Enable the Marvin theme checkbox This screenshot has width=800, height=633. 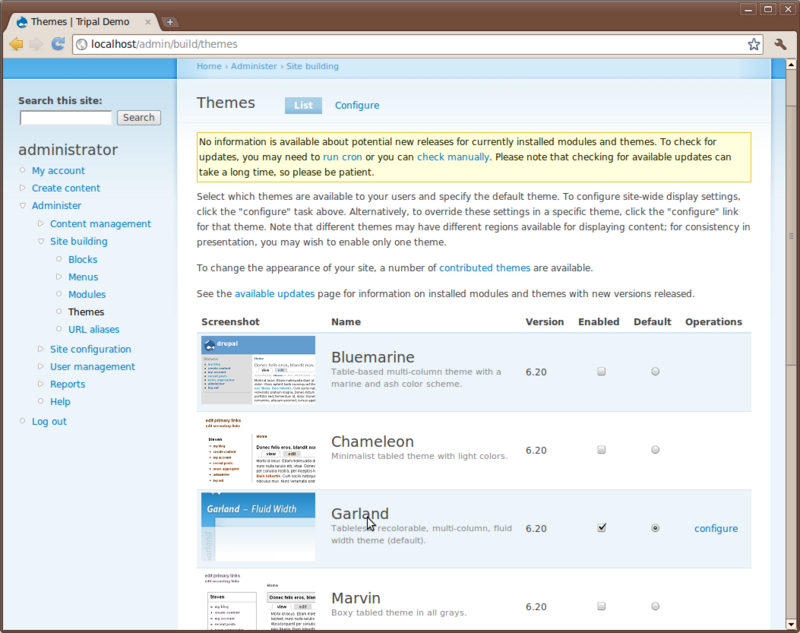tap(602, 606)
